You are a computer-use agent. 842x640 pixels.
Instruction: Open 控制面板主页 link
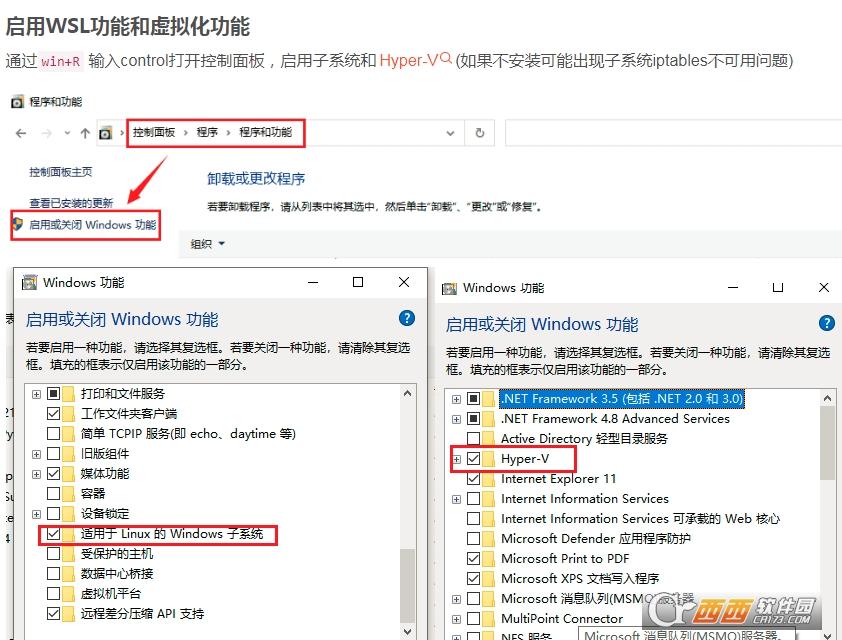(61, 172)
